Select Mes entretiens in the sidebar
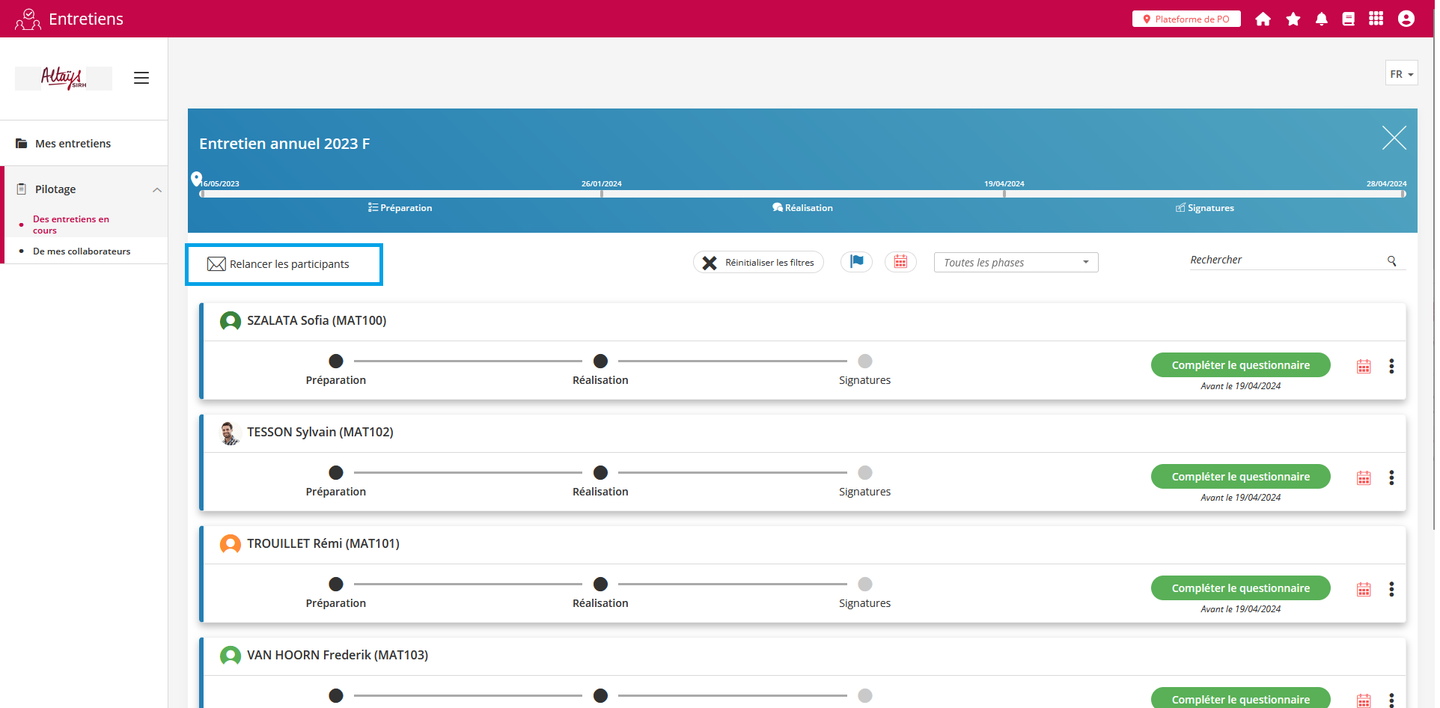The image size is (1440, 708). pyautogui.click(x=72, y=144)
